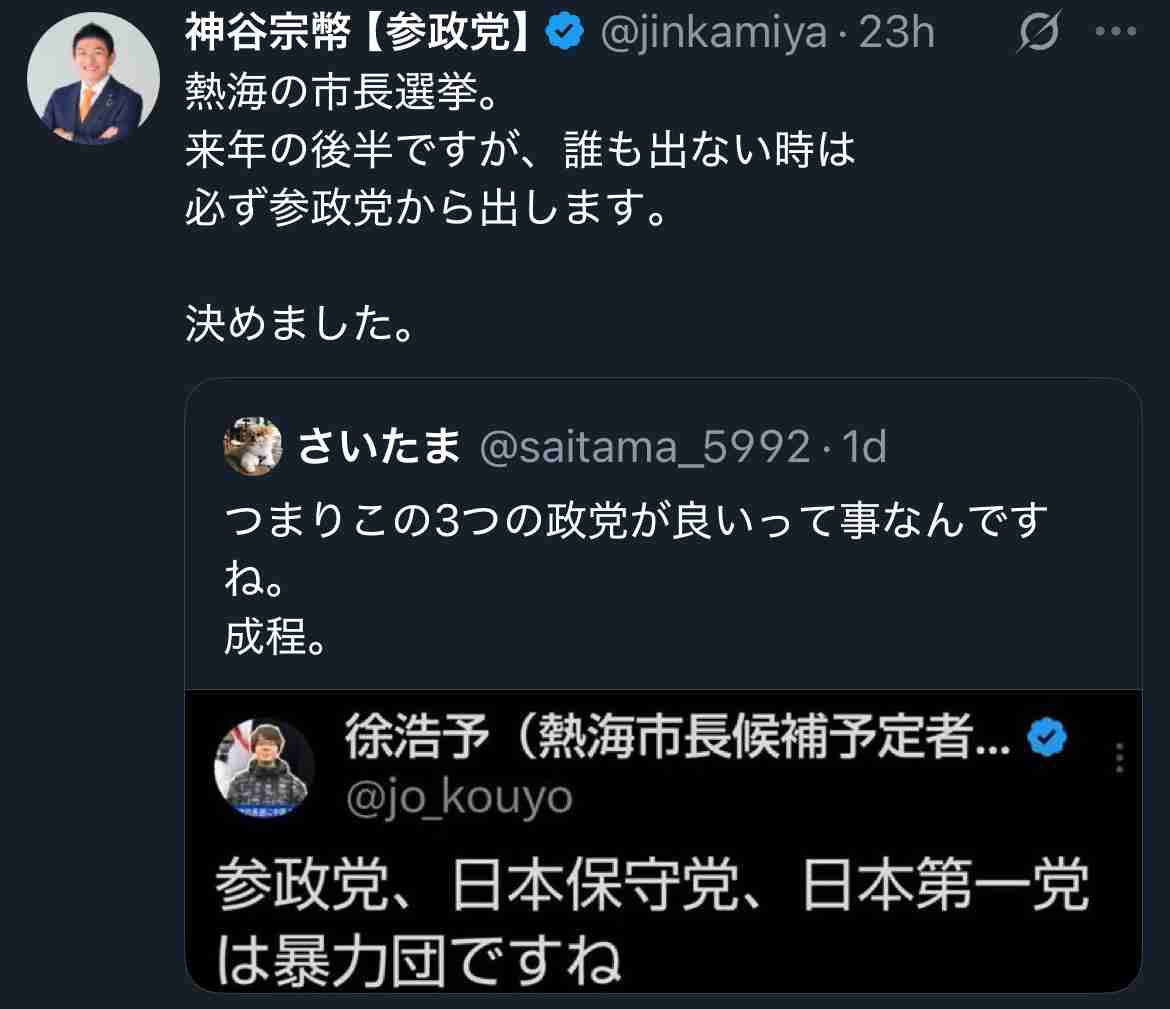Select the さいたま display name
The height and width of the screenshot is (1009, 1170).
pyautogui.click(x=378, y=448)
